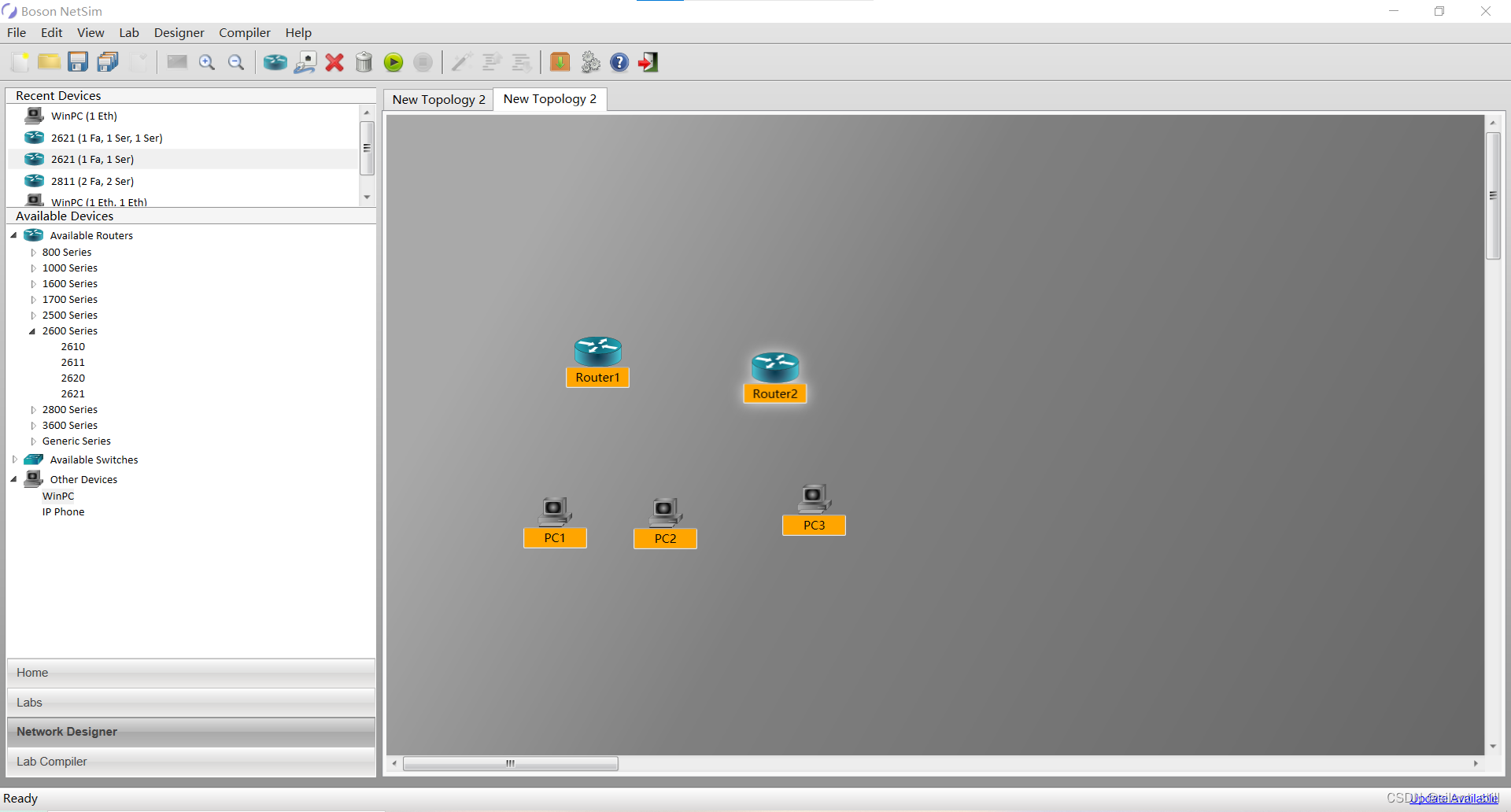Open the Edit menu

click(x=52, y=32)
